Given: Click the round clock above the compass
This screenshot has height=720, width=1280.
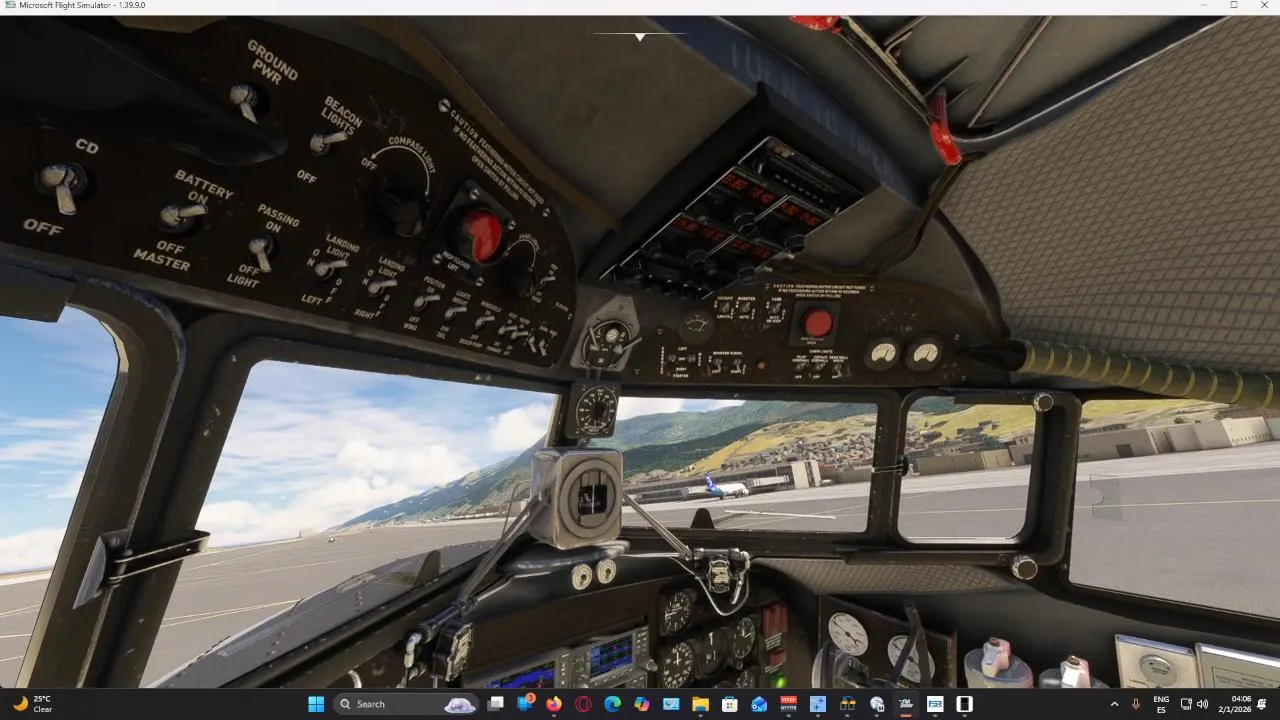Looking at the screenshot, I should tap(595, 410).
